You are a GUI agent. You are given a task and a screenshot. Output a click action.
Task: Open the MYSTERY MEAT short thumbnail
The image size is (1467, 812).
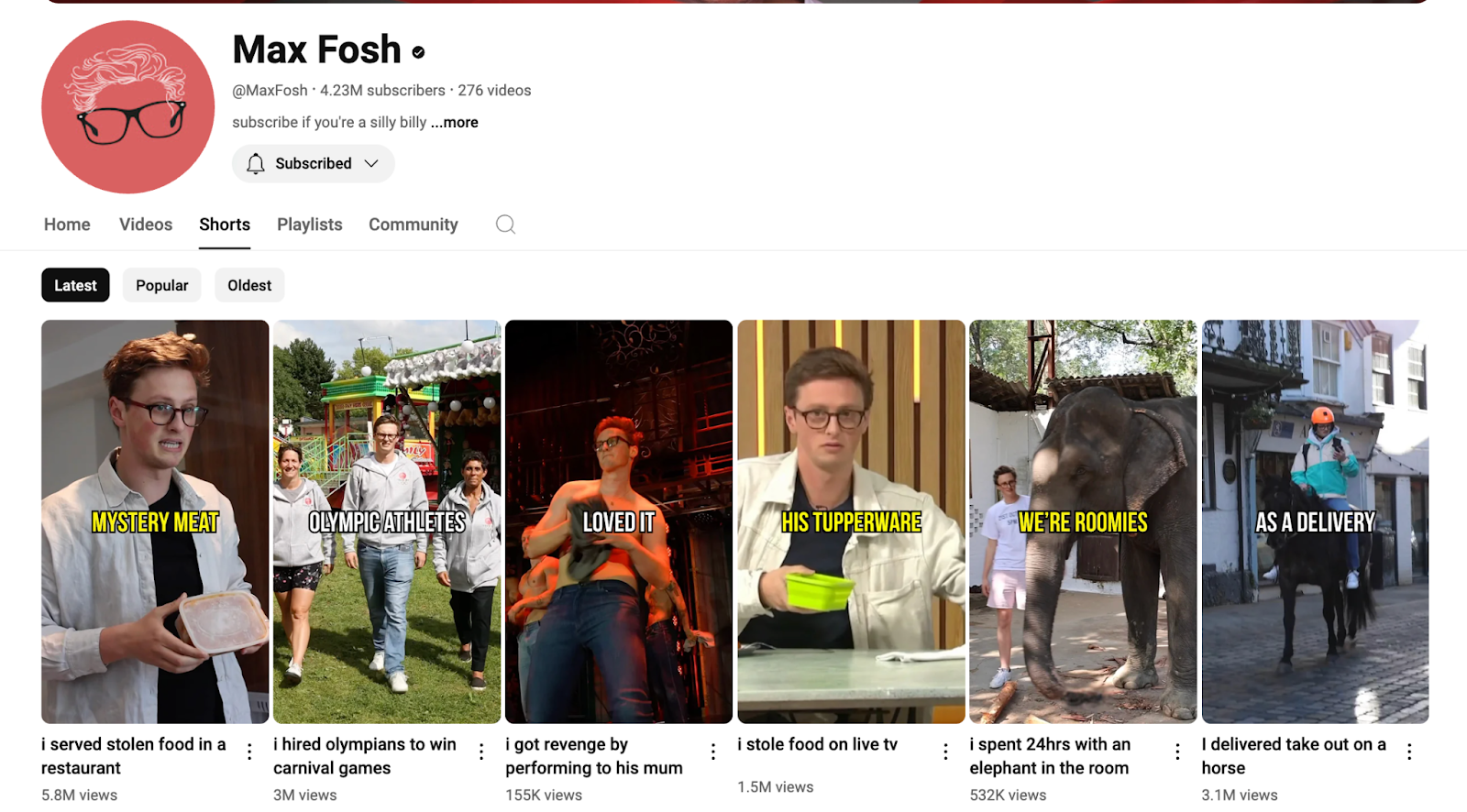pos(155,521)
